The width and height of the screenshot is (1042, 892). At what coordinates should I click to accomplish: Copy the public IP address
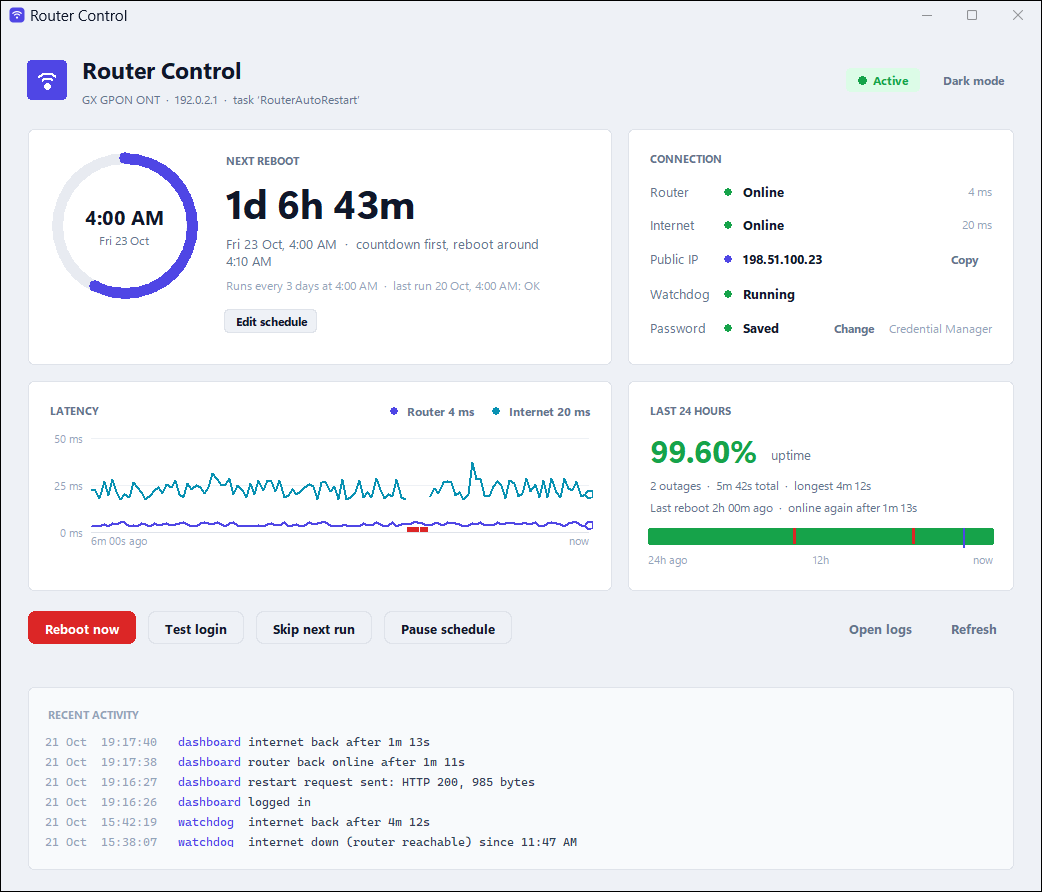point(964,260)
